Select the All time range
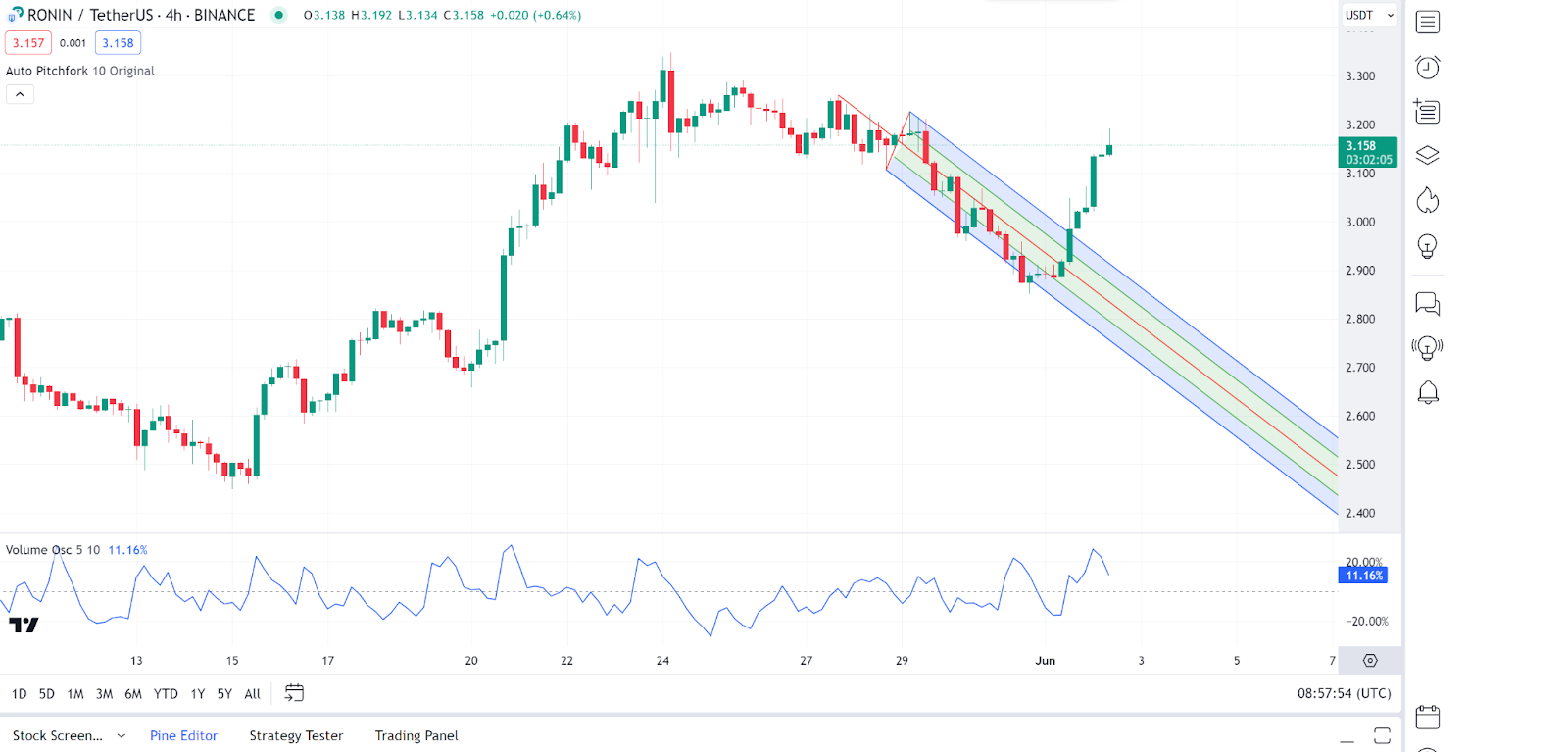 252,693
